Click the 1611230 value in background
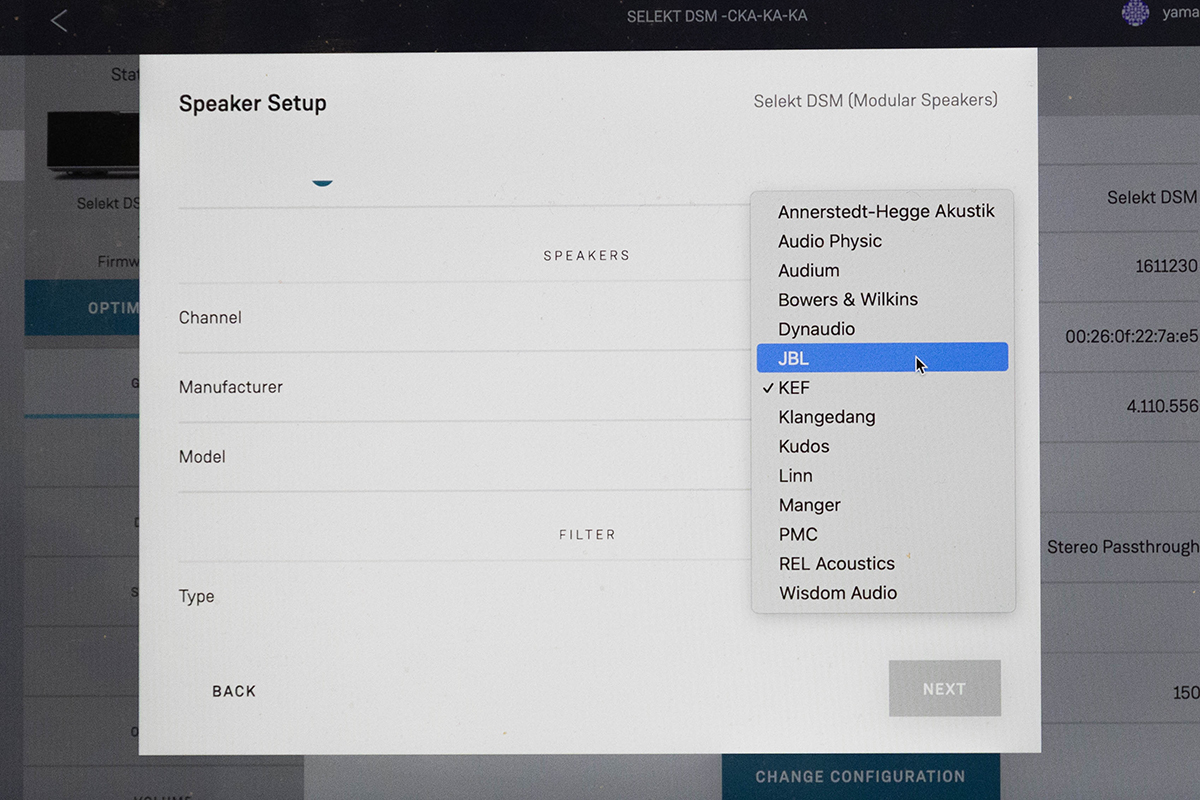The image size is (1200, 800). [x=1167, y=267]
